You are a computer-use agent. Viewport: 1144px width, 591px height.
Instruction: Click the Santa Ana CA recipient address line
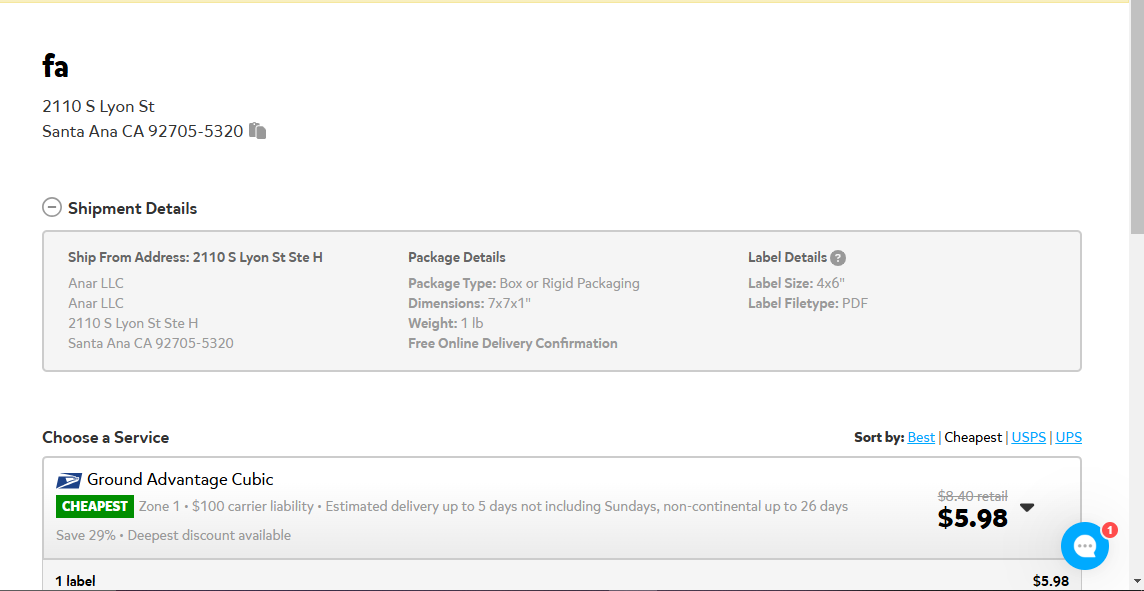142,131
